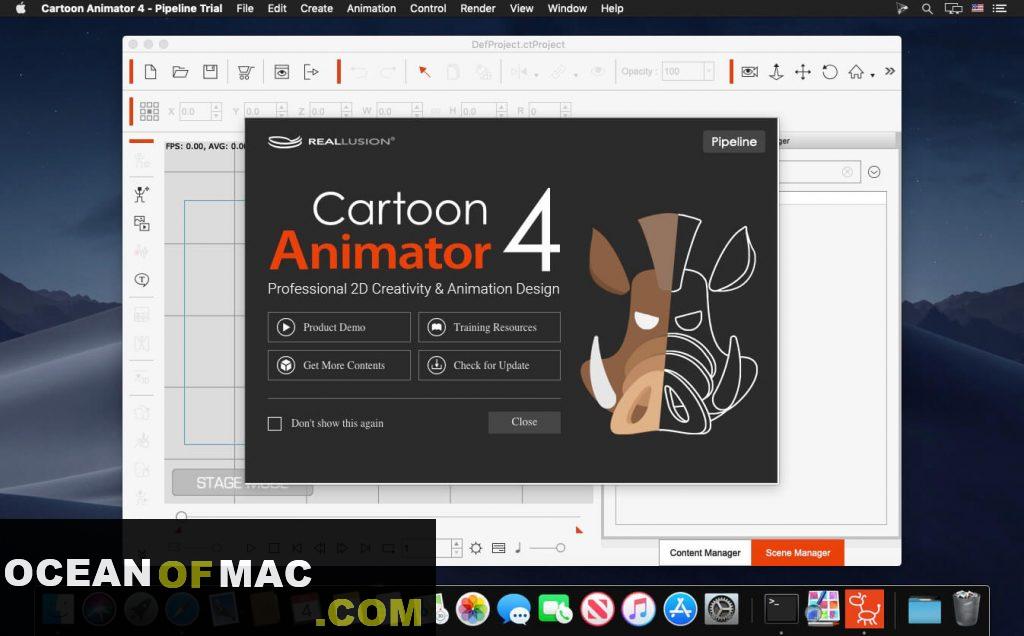The height and width of the screenshot is (636, 1024).
Task: Open the marketplace shopping cart icon
Action: coord(246,72)
